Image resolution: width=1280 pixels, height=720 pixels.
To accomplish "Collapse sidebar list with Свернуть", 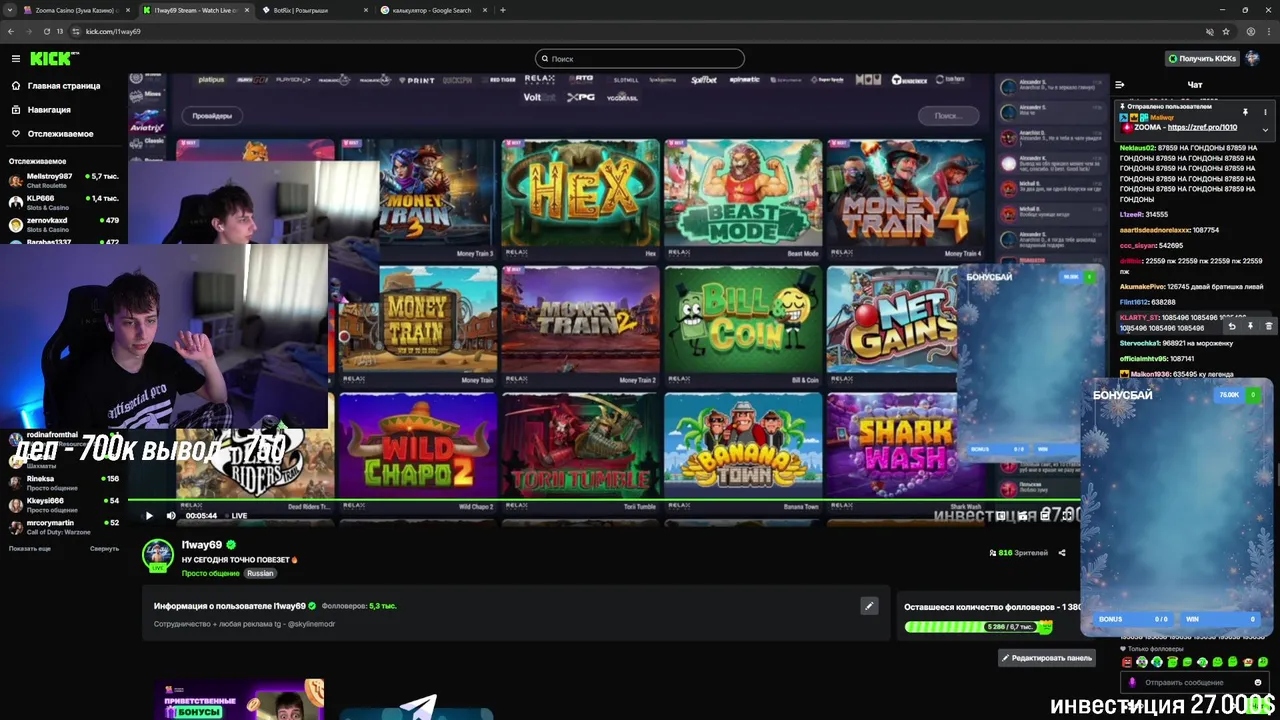I will point(104,549).
